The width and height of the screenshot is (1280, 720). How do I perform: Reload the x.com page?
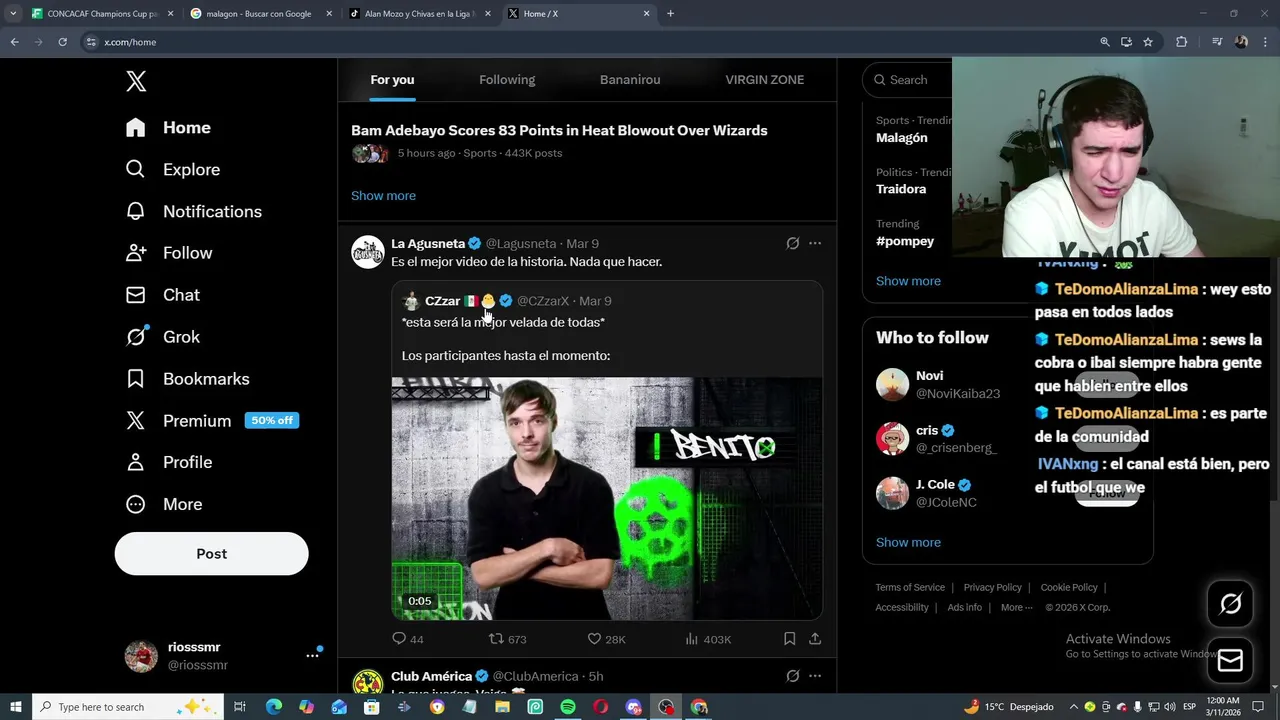62,42
